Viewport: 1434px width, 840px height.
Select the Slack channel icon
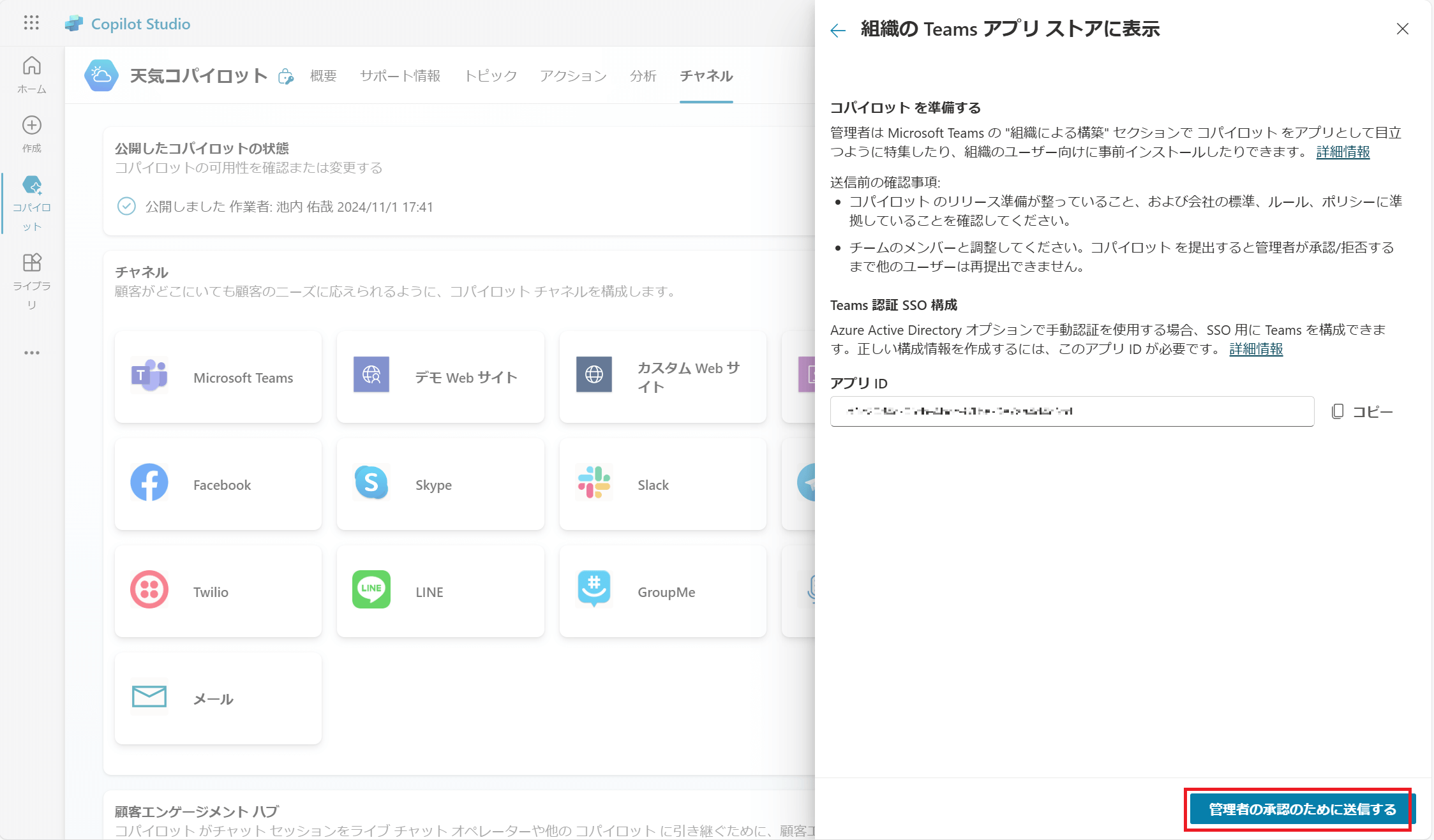tap(594, 482)
